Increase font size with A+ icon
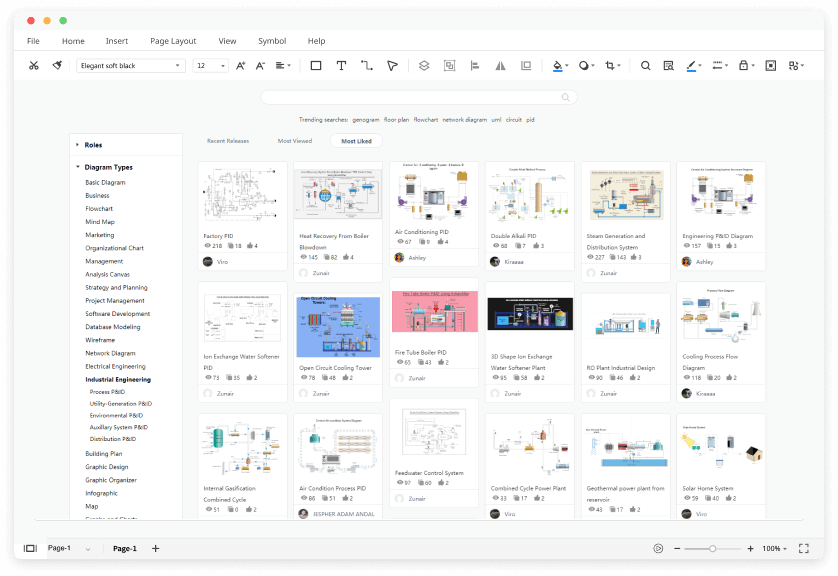Viewport: 838px width, 576px height. pyautogui.click(x=240, y=66)
